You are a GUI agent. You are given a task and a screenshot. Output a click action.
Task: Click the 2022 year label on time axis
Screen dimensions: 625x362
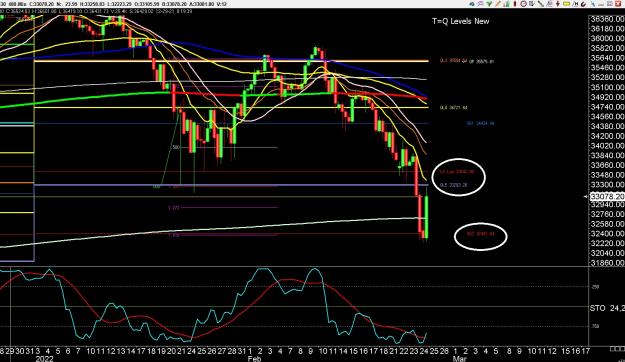tap(44, 359)
